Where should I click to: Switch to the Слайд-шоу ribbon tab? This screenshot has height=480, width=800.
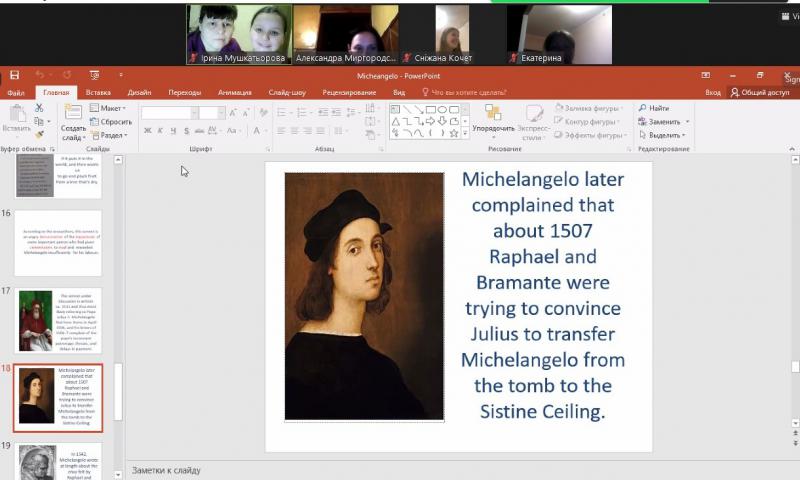tap(287, 92)
